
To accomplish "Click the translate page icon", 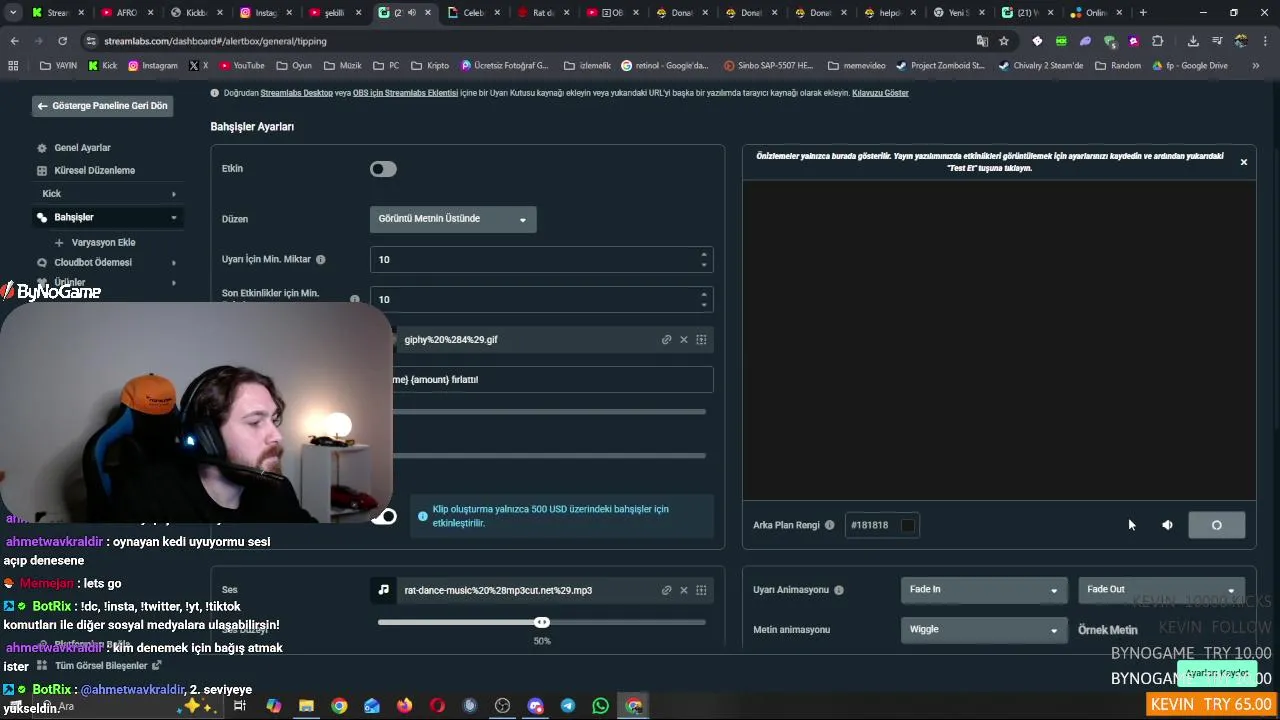I will [982, 41].
